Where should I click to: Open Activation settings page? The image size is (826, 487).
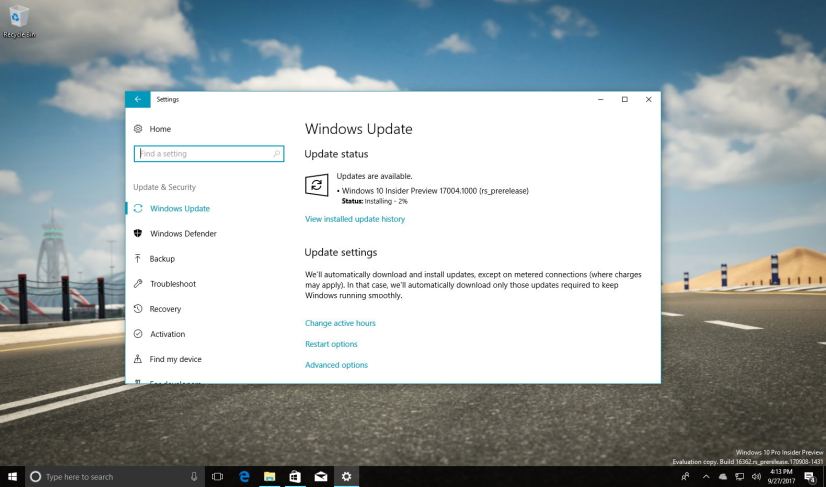168,334
